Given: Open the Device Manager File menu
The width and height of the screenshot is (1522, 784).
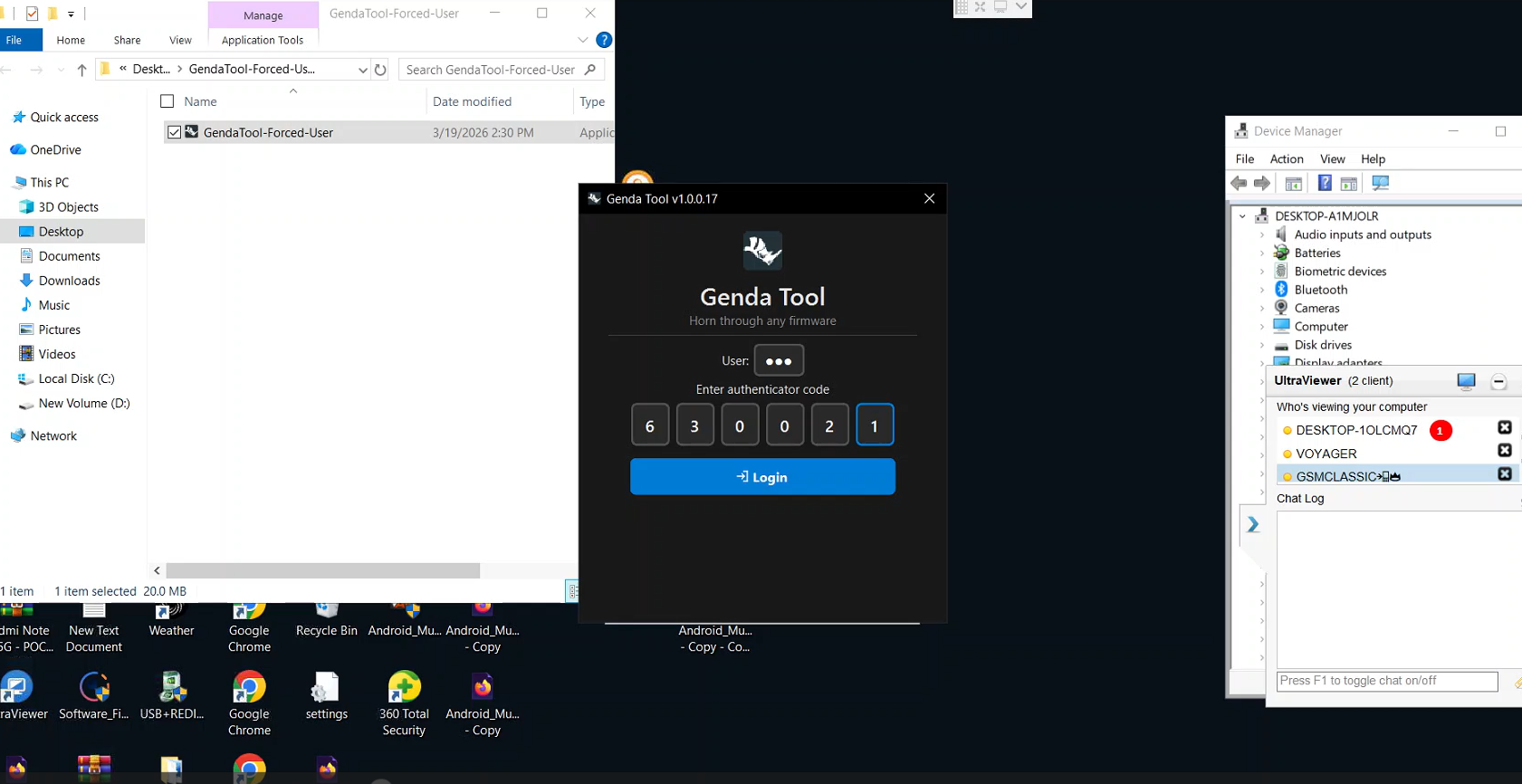Looking at the screenshot, I should 1245,158.
